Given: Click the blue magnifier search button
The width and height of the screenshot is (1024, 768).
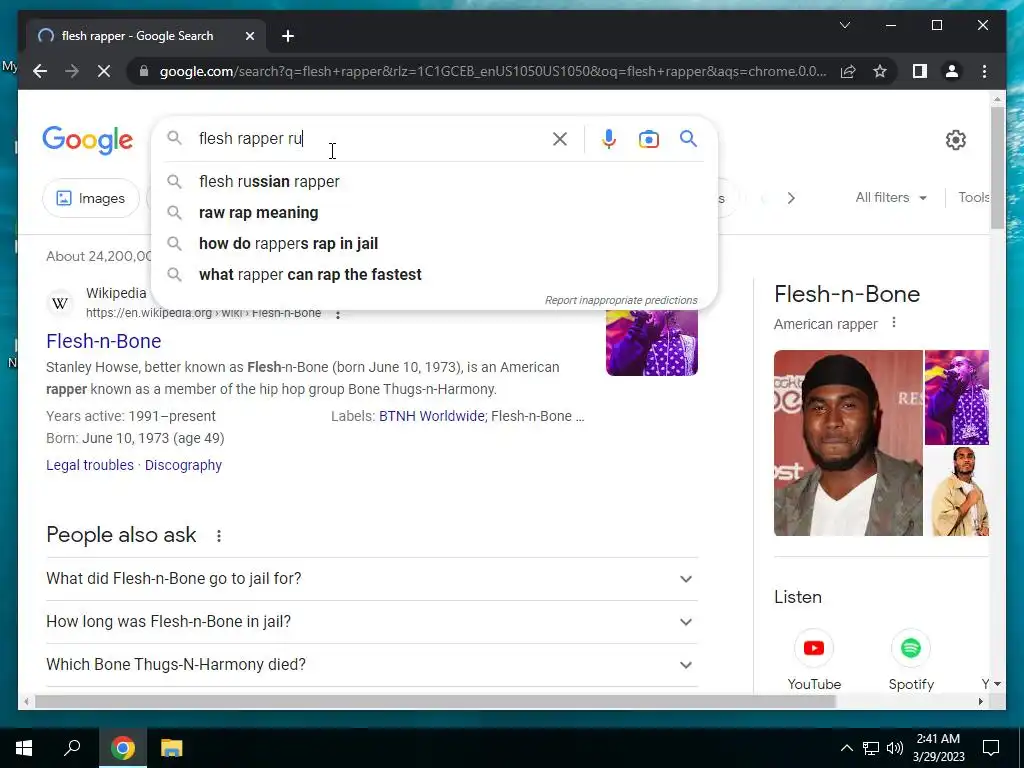Looking at the screenshot, I should (x=688, y=138).
